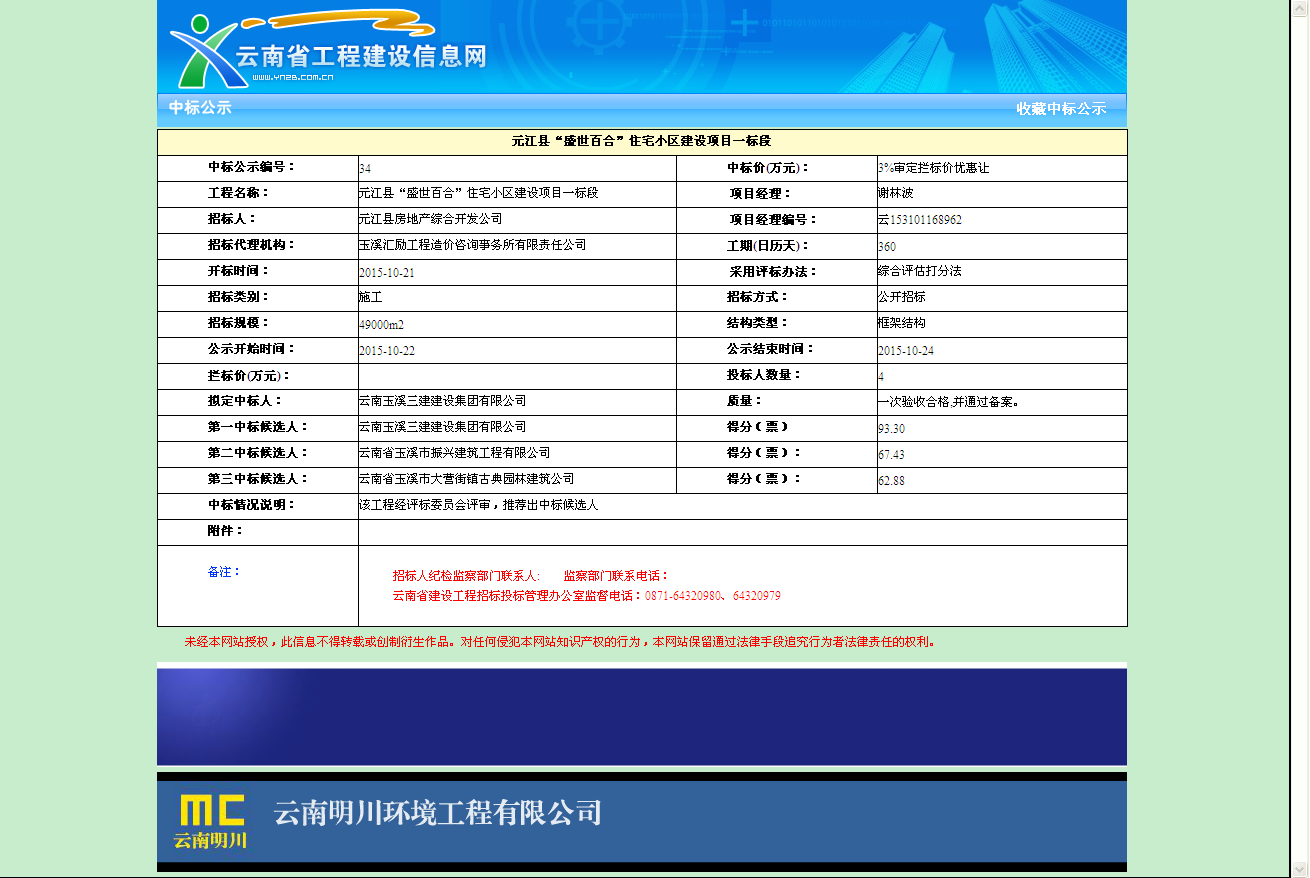This screenshot has height=878, width=1310.
Task: Click the 一次验收合格,并通过备案 value
Action: pyautogui.click(x=948, y=402)
